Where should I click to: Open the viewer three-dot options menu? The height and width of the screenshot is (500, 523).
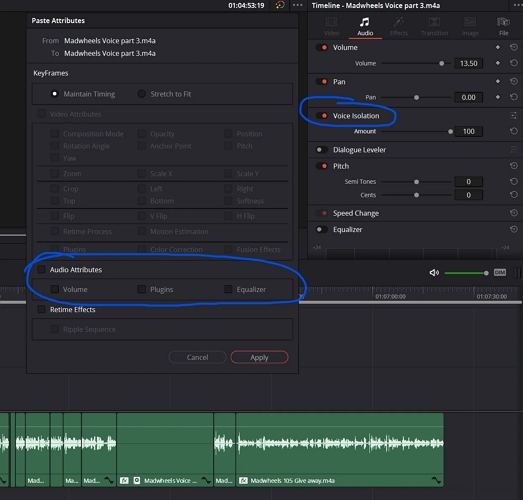[x=298, y=5]
